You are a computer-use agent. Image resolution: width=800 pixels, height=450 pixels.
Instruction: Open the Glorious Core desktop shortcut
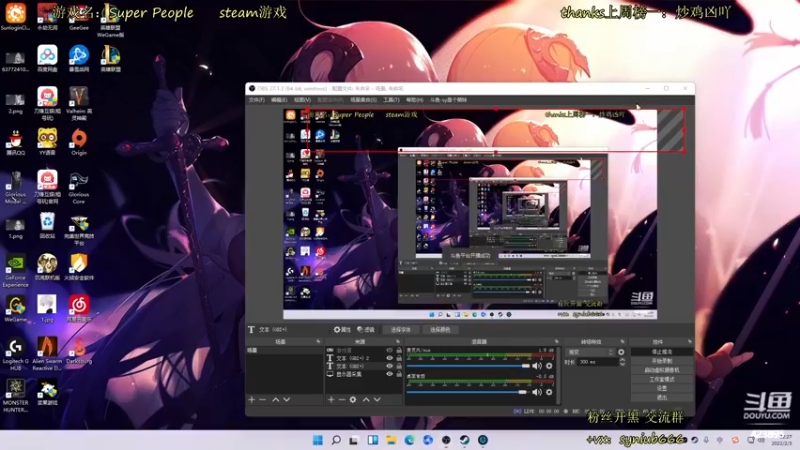click(79, 188)
